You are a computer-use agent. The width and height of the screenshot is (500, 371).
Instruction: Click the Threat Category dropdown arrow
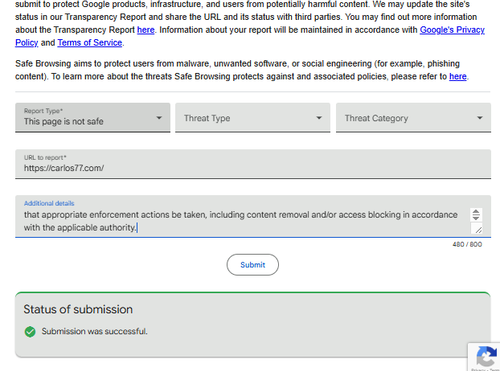click(x=480, y=118)
